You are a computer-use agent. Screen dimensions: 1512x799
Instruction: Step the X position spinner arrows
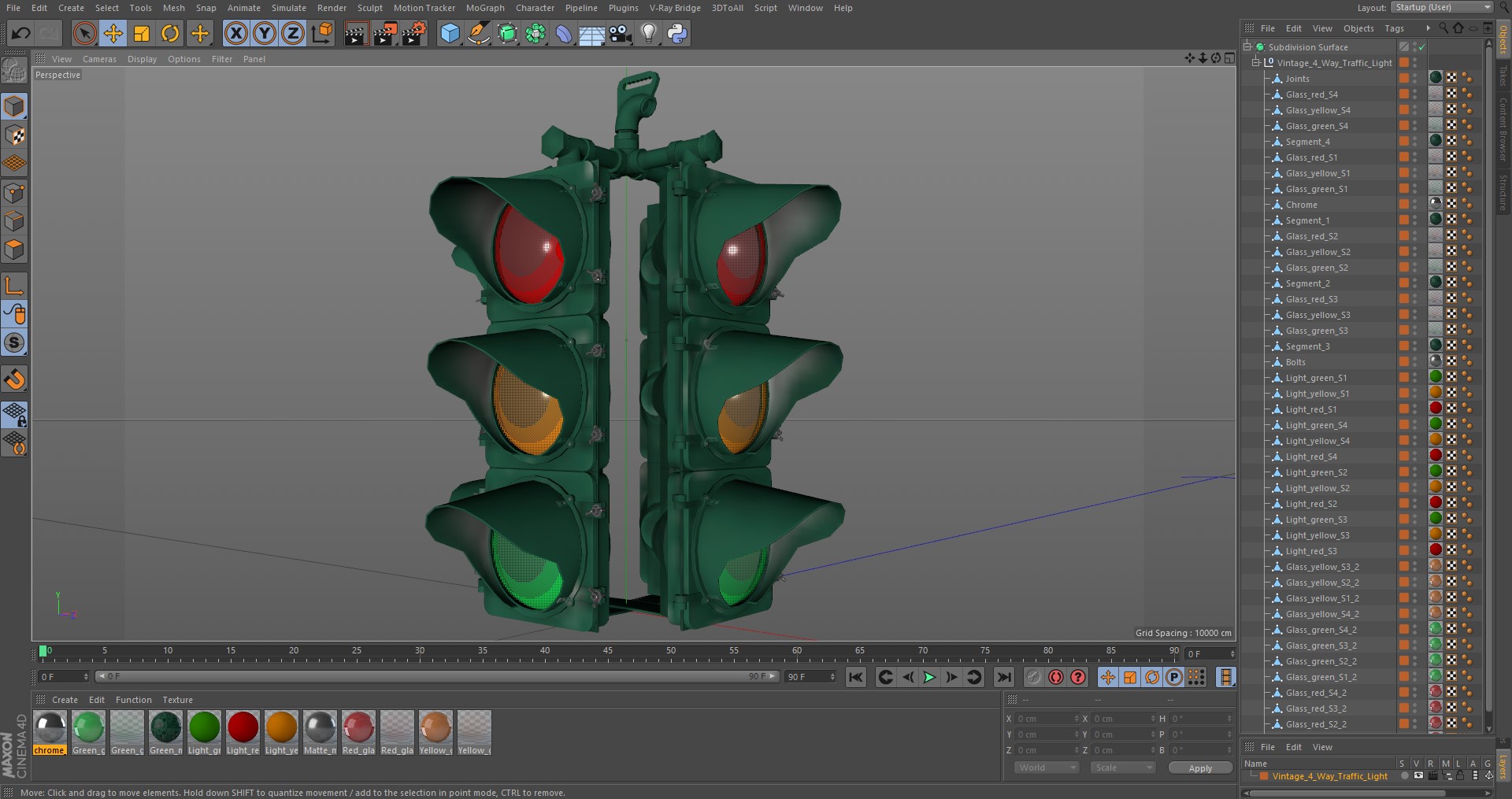1077,719
